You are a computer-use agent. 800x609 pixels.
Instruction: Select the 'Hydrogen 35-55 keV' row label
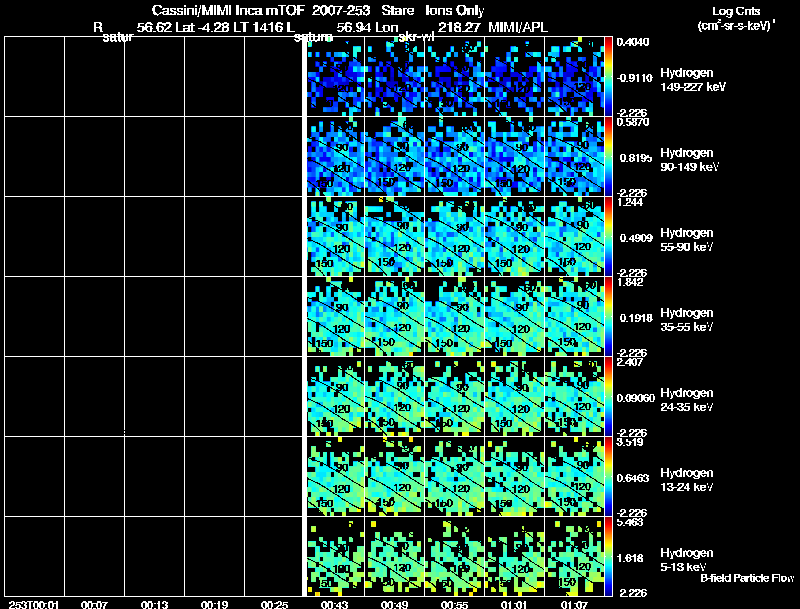click(687, 320)
